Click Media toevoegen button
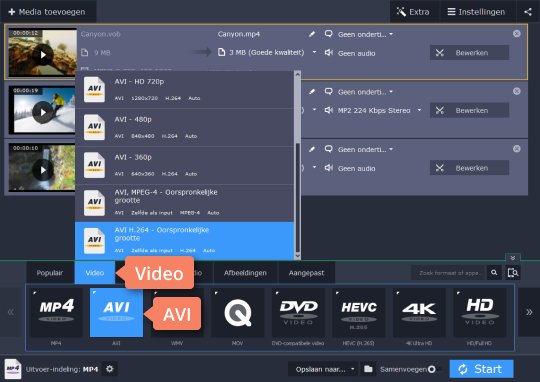The height and width of the screenshot is (382, 540). coord(48,12)
